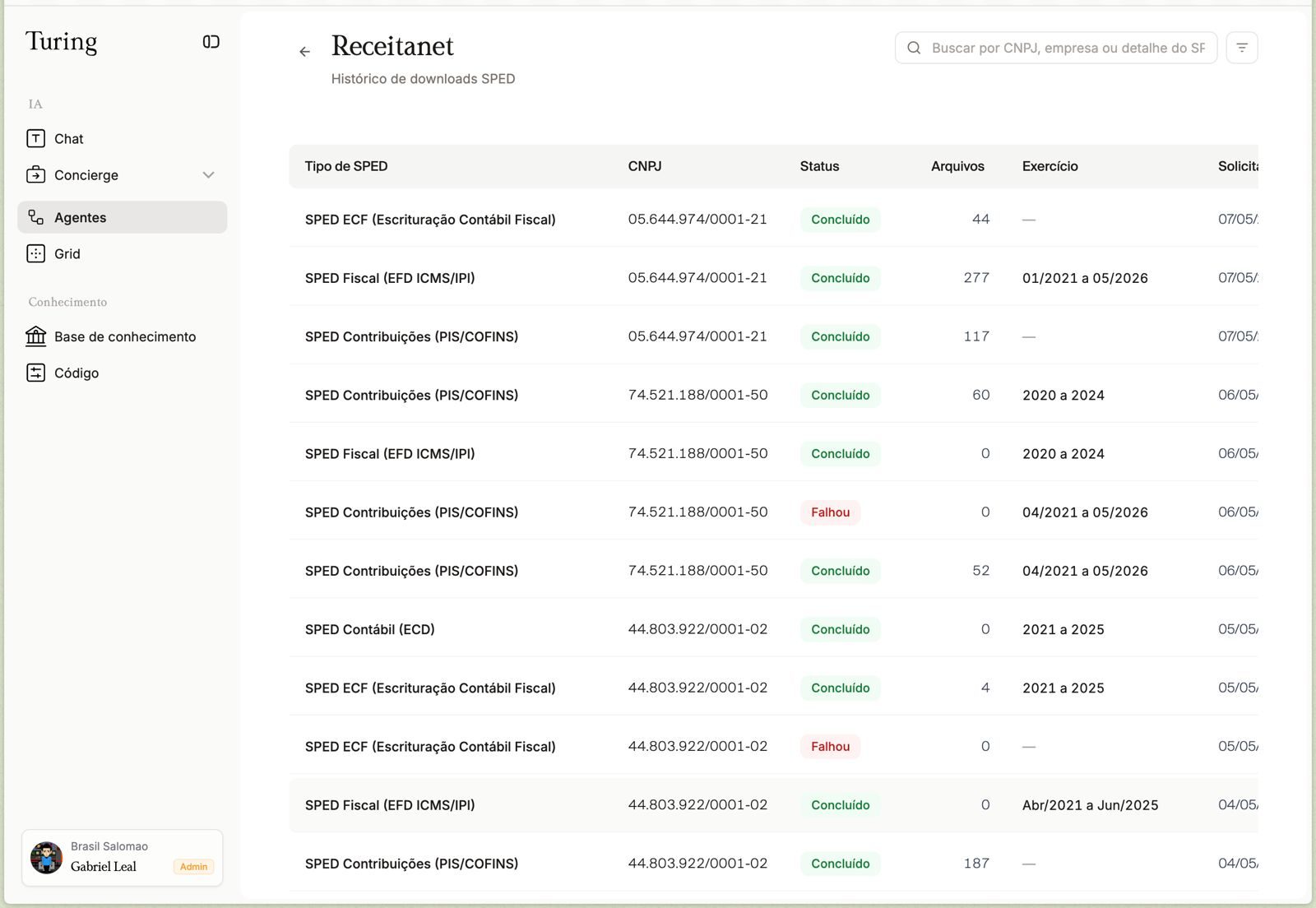Click the file count 60

pyautogui.click(x=981, y=395)
